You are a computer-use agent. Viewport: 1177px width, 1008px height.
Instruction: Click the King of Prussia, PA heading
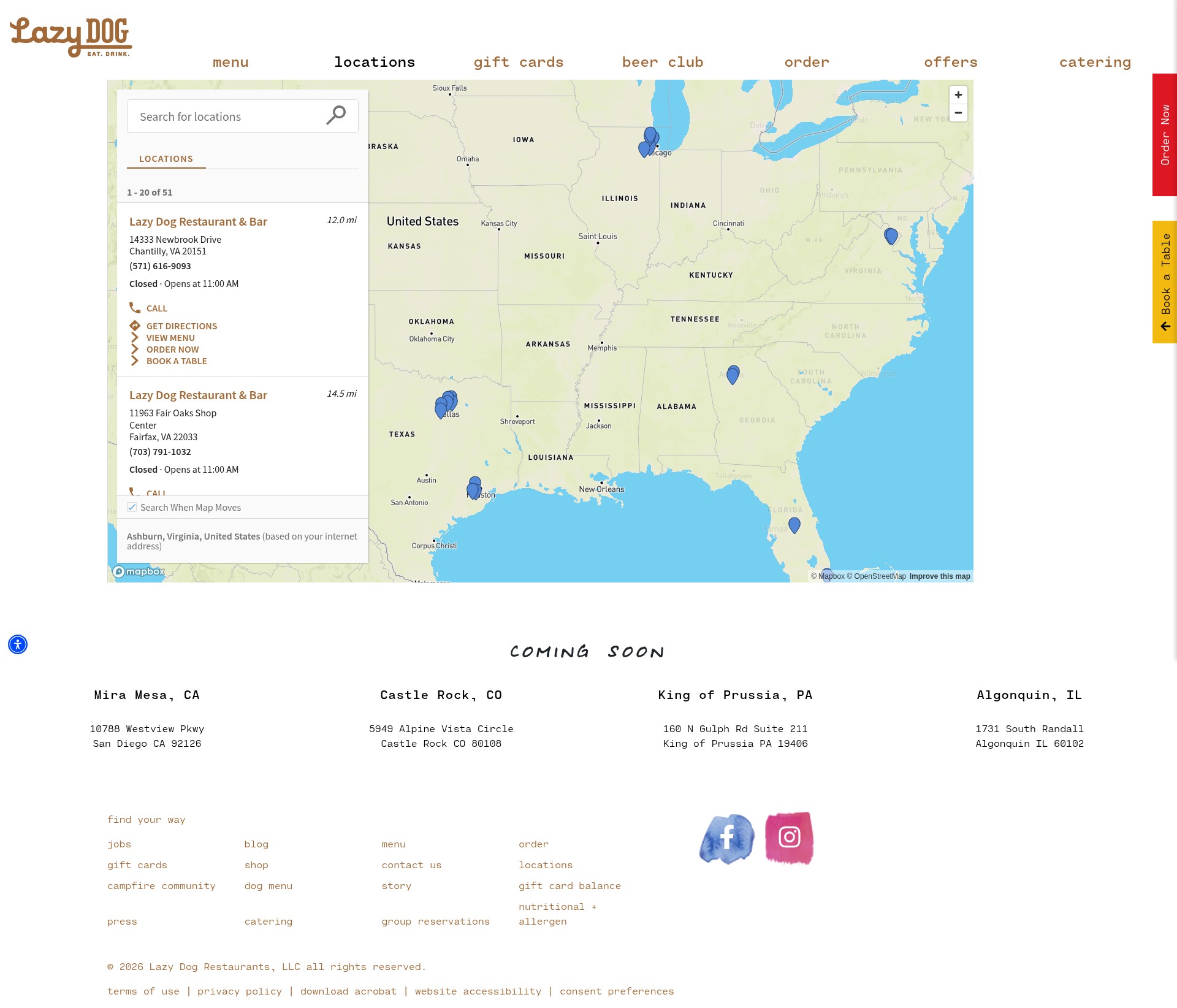736,695
